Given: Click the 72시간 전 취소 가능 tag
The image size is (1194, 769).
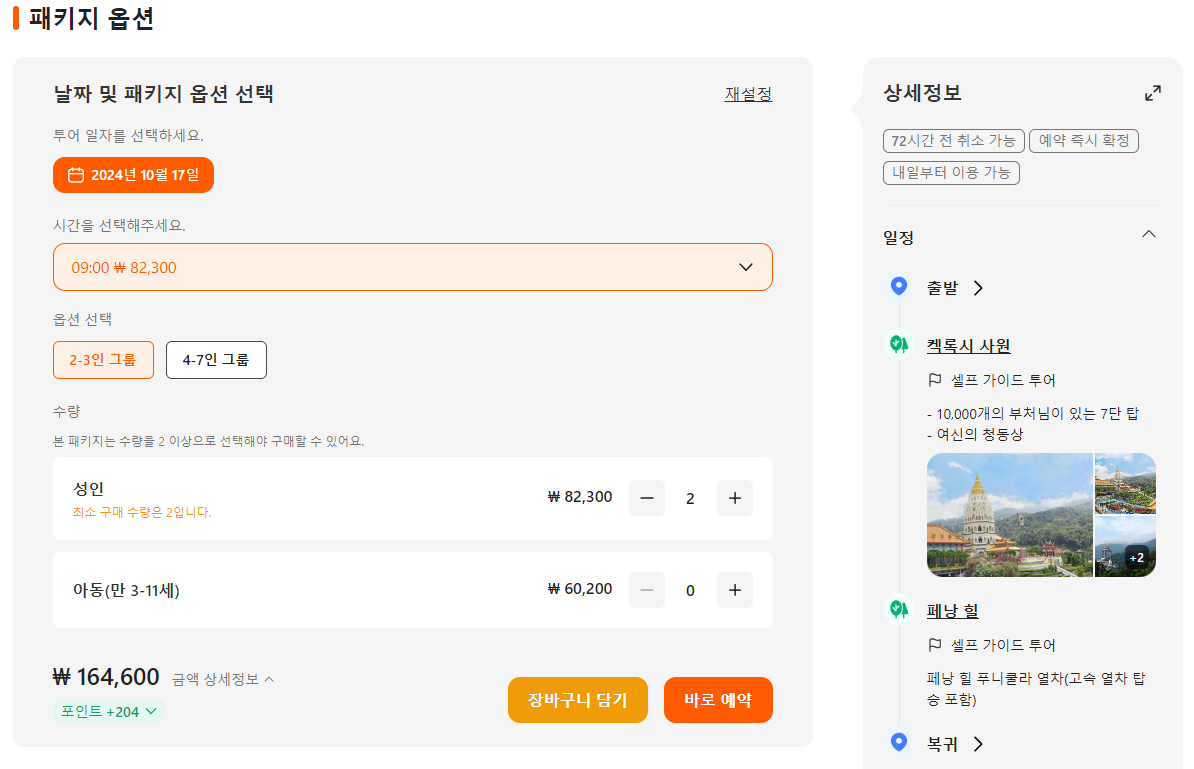Looking at the screenshot, I should (x=953, y=141).
